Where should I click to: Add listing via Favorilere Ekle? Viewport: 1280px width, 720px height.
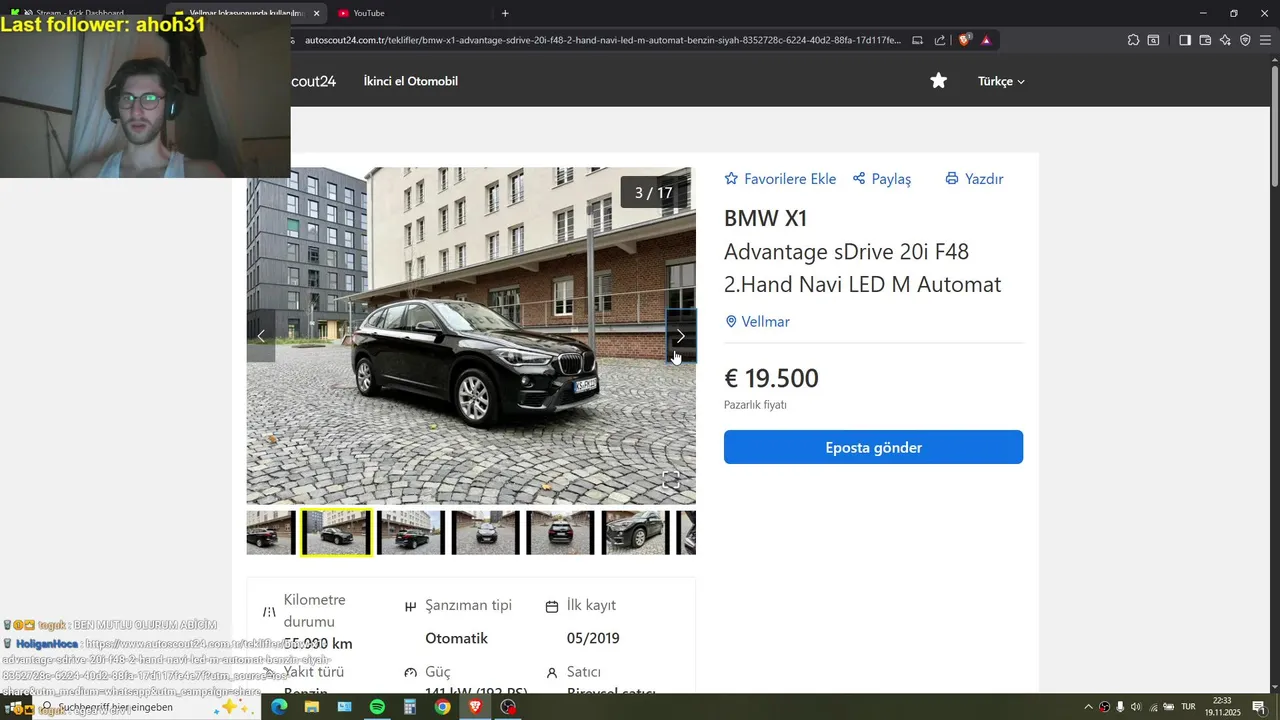[x=780, y=179]
